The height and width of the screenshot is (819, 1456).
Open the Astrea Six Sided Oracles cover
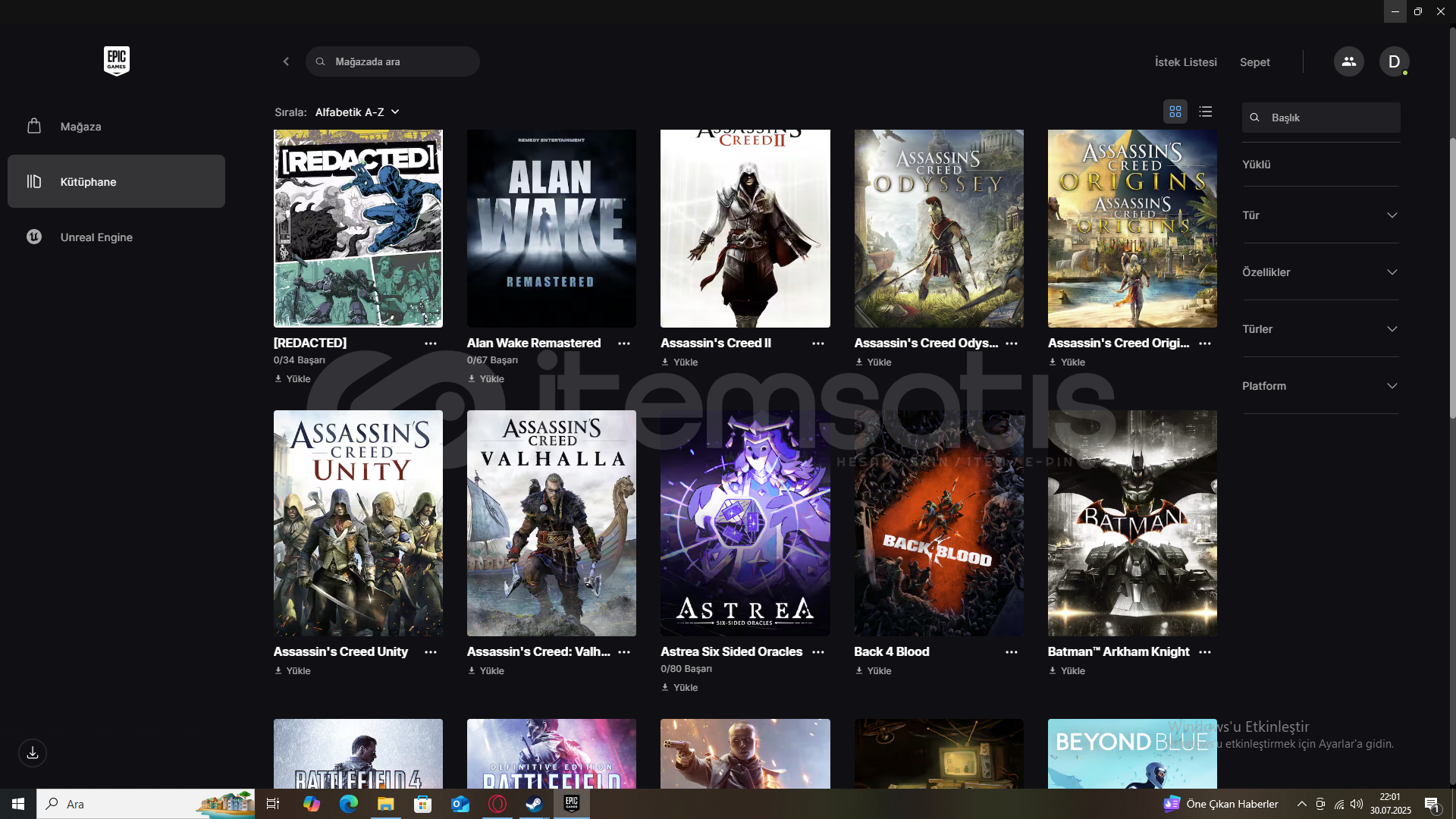[745, 523]
